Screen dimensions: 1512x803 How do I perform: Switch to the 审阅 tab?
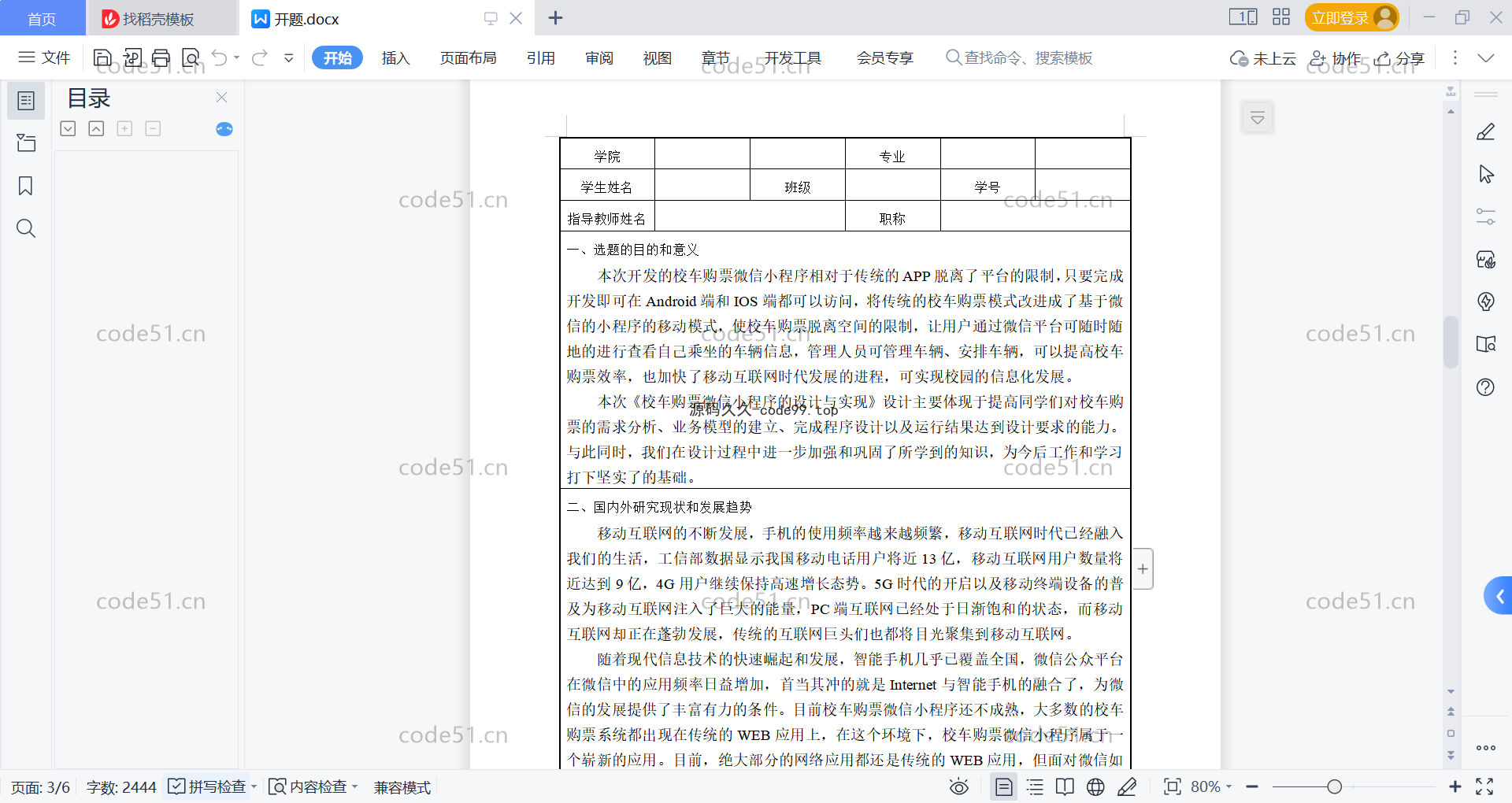coord(599,57)
